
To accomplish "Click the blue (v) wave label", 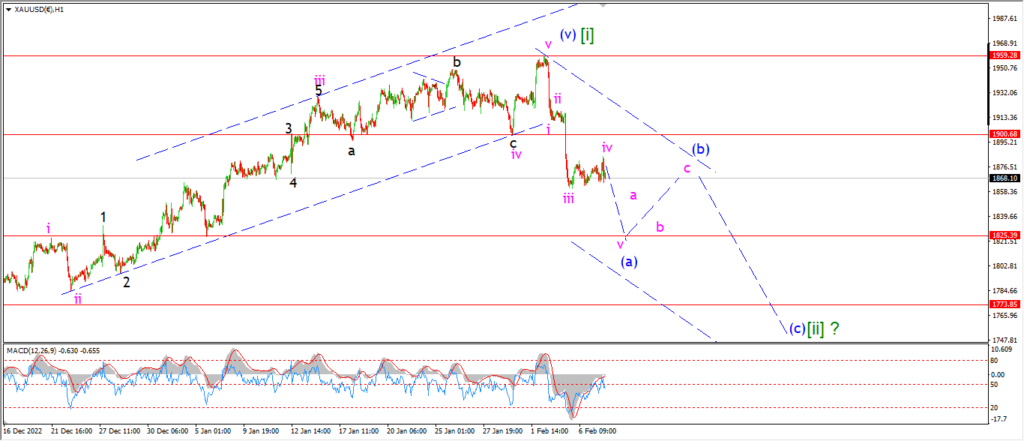I will 568,36.
